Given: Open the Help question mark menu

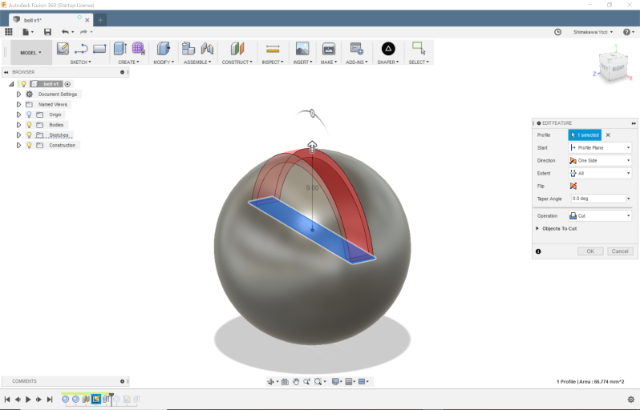Looking at the screenshot, I should click(629, 32).
